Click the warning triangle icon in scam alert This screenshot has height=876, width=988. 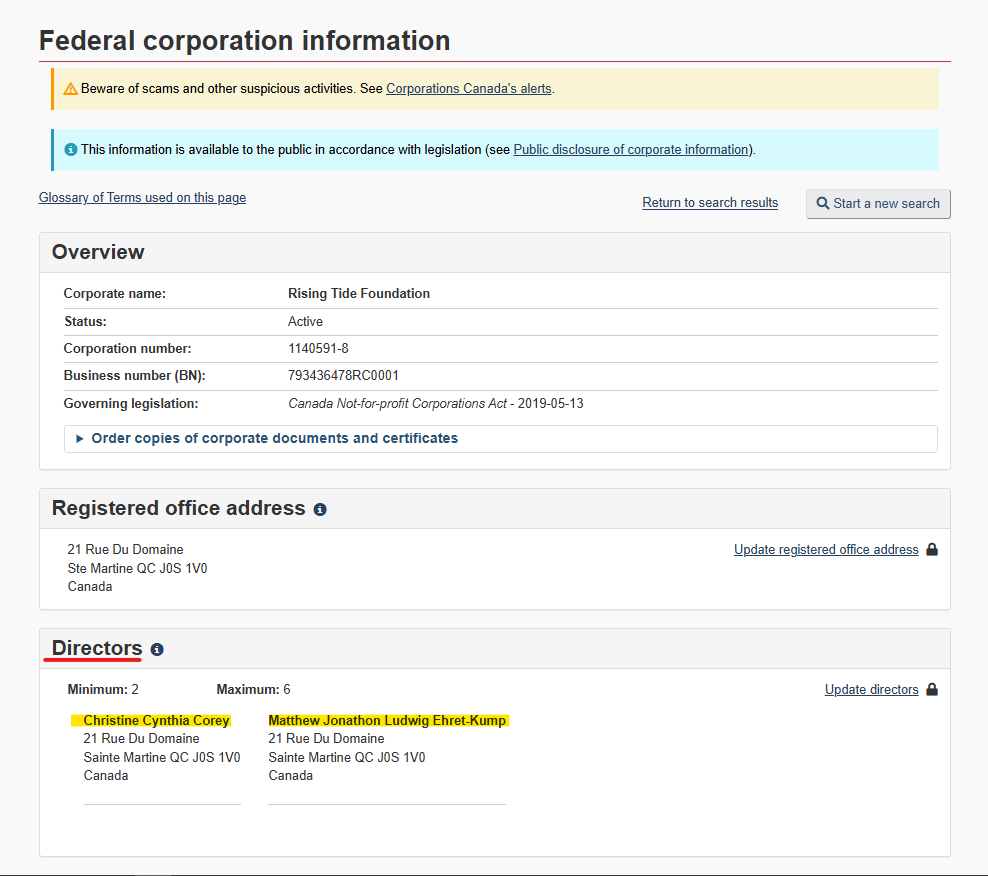point(70,89)
